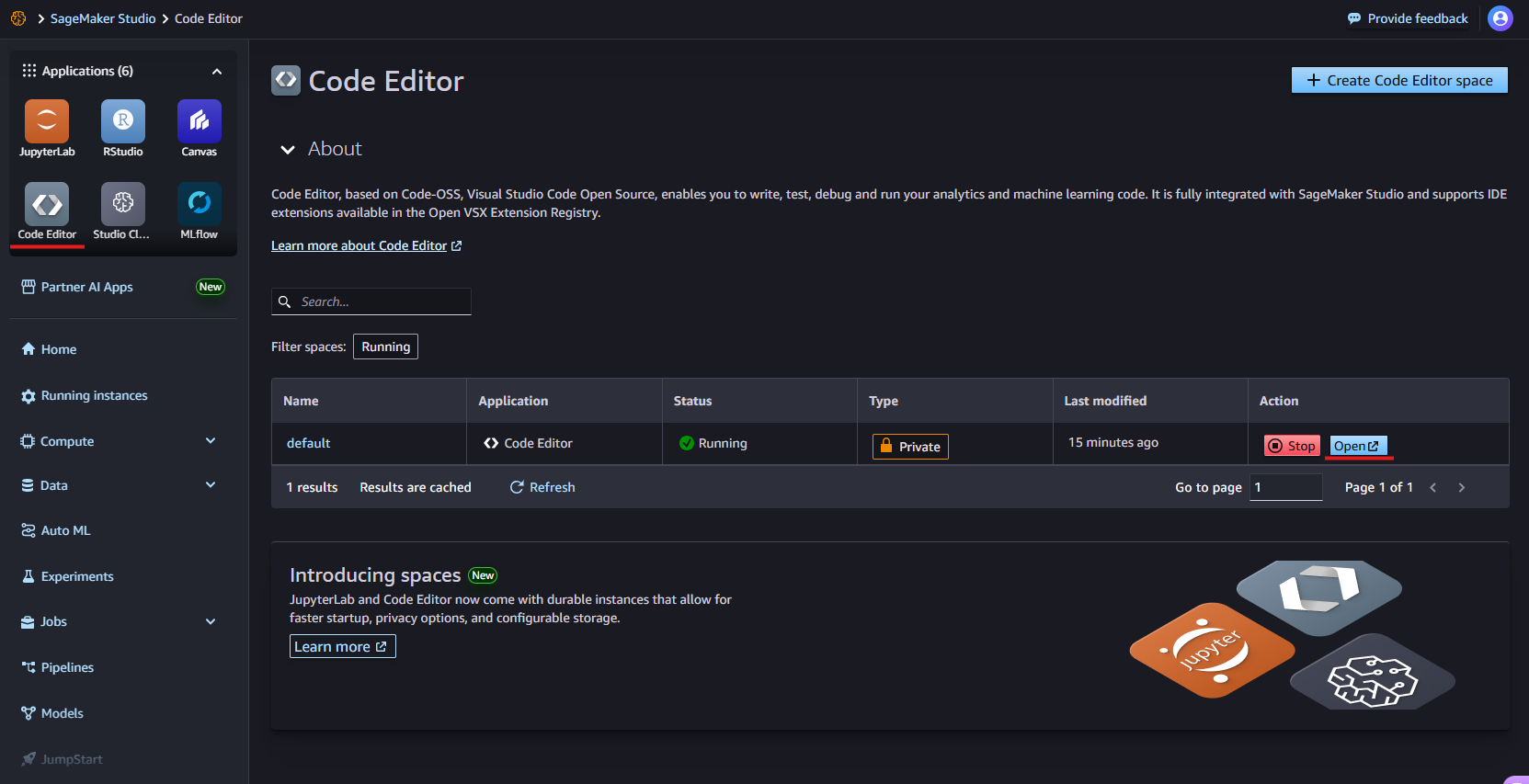The height and width of the screenshot is (784, 1529).
Task: Click Create Code Editor space button
Action: (1399, 80)
